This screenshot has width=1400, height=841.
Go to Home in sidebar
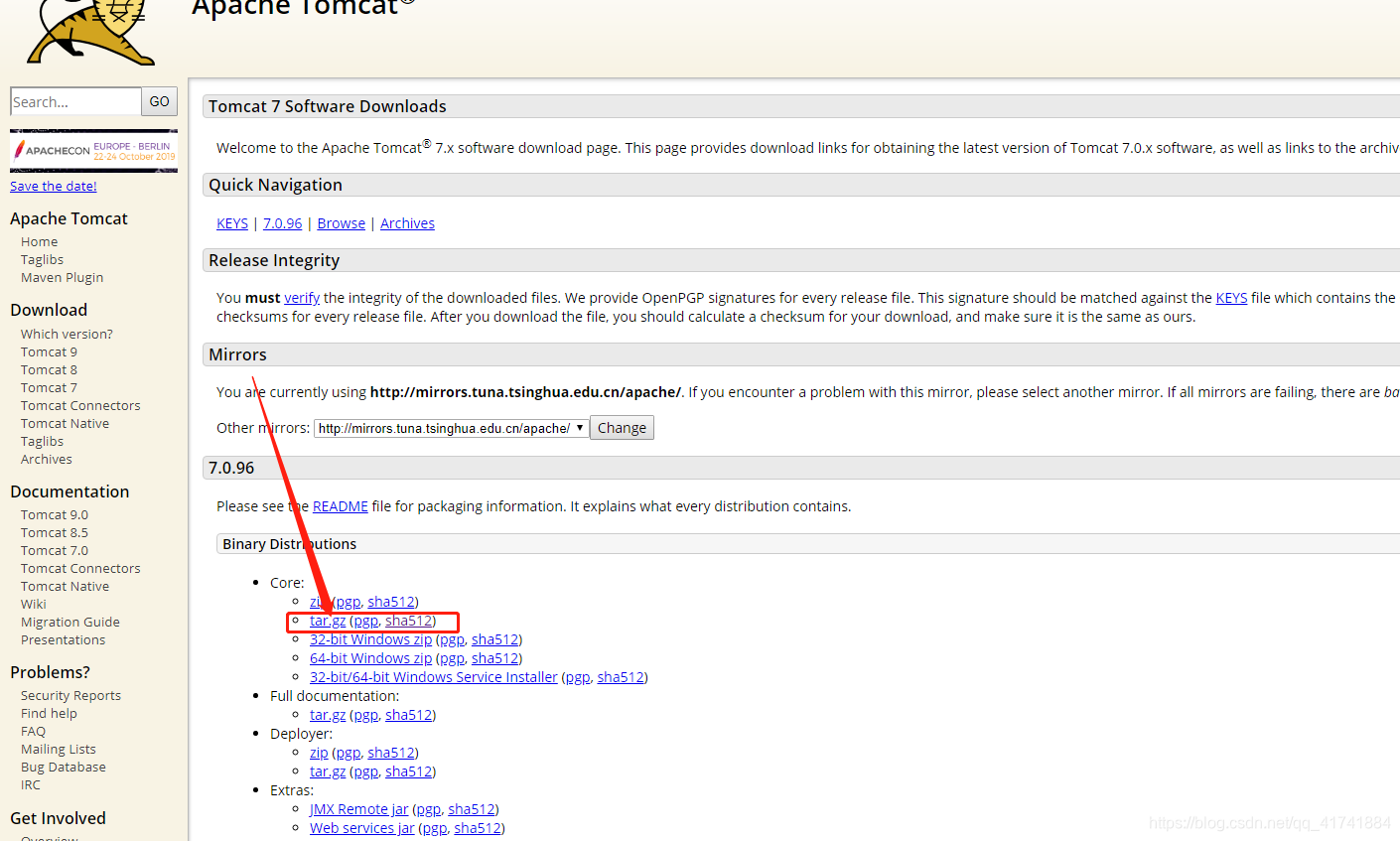coord(39,241)
